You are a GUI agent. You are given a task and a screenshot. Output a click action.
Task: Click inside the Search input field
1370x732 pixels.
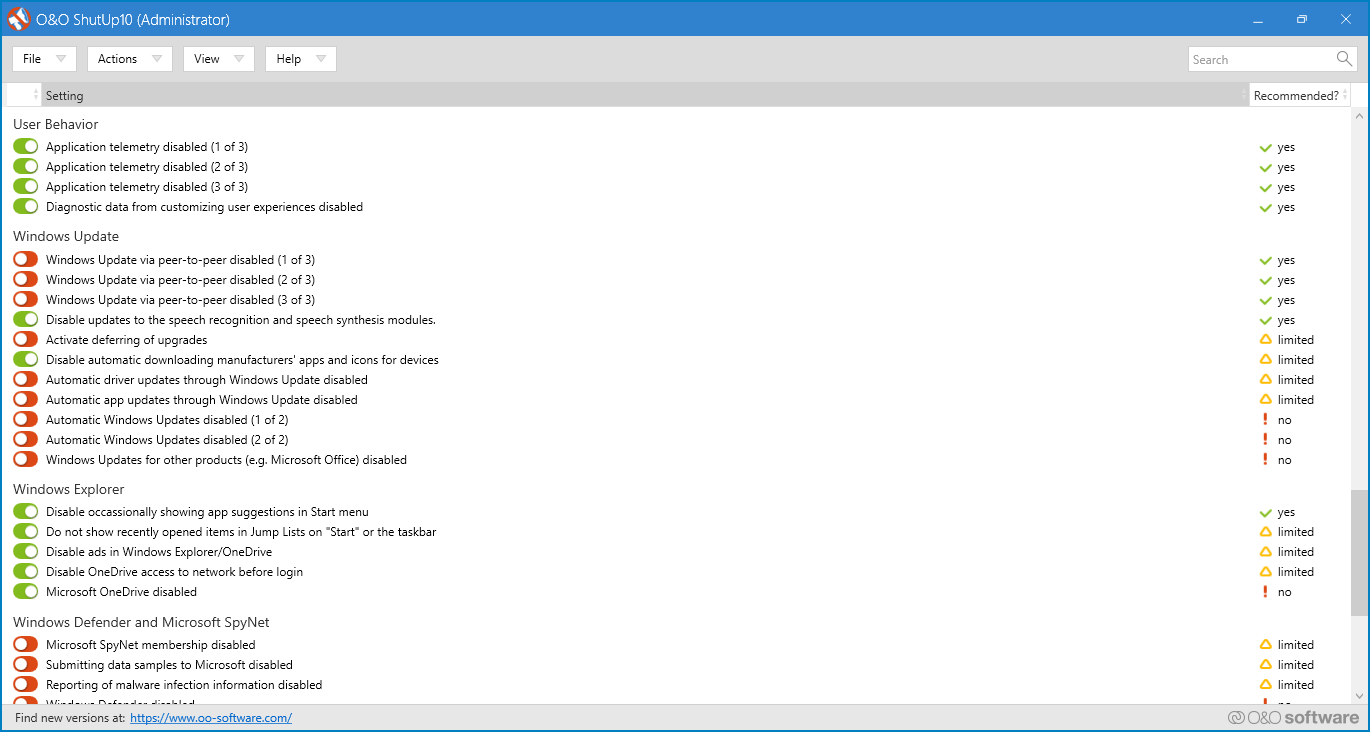[x=1261, y=59]
